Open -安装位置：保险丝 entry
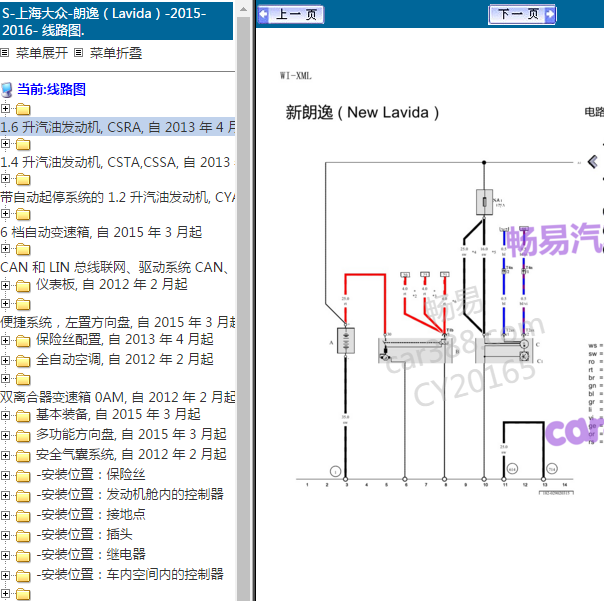Image resolution: width=604 pixels, height=601 pixels. coord(91,474)
